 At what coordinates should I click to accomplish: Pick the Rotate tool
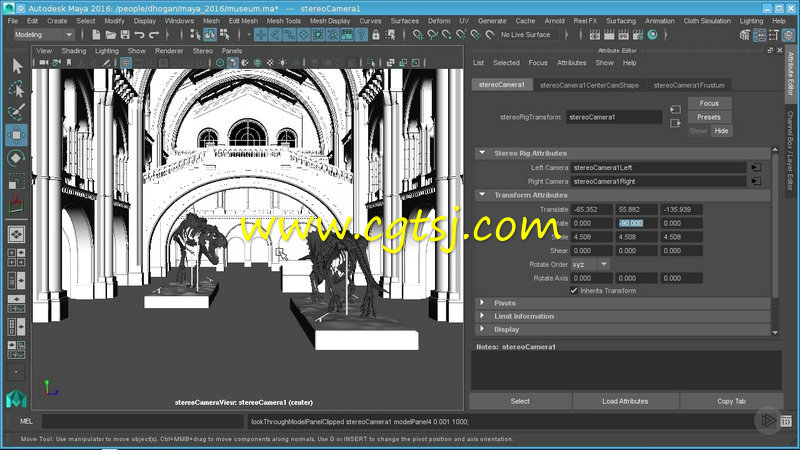coord(17,158)
